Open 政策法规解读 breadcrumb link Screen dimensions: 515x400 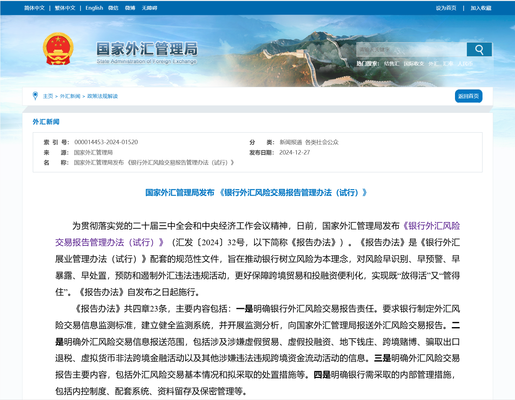click(102, 96)
